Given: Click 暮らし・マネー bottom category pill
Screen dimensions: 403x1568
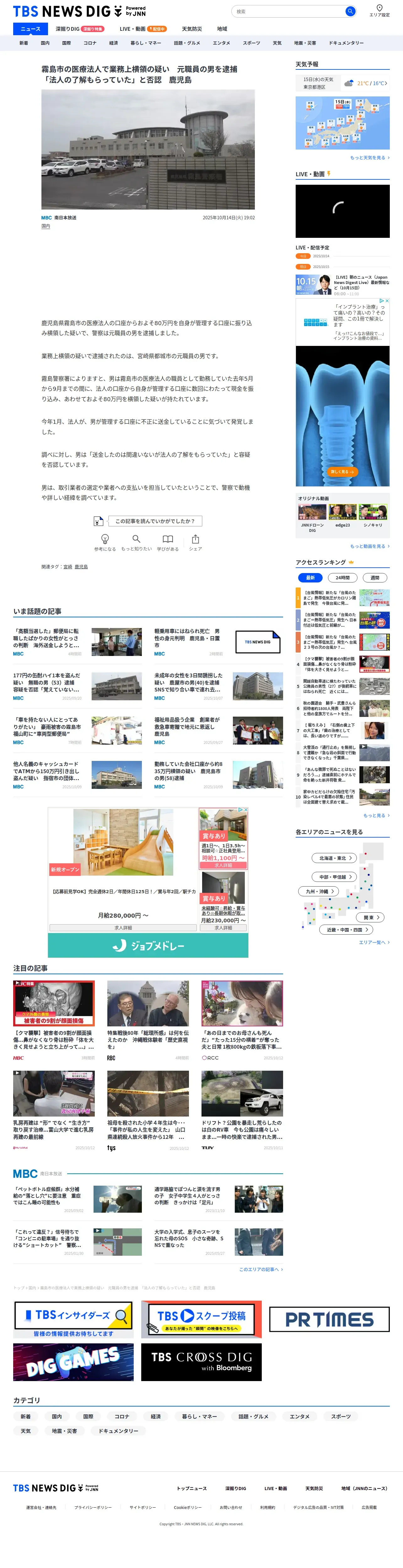Looking at the screenshot, I should tap(199, 1417).
